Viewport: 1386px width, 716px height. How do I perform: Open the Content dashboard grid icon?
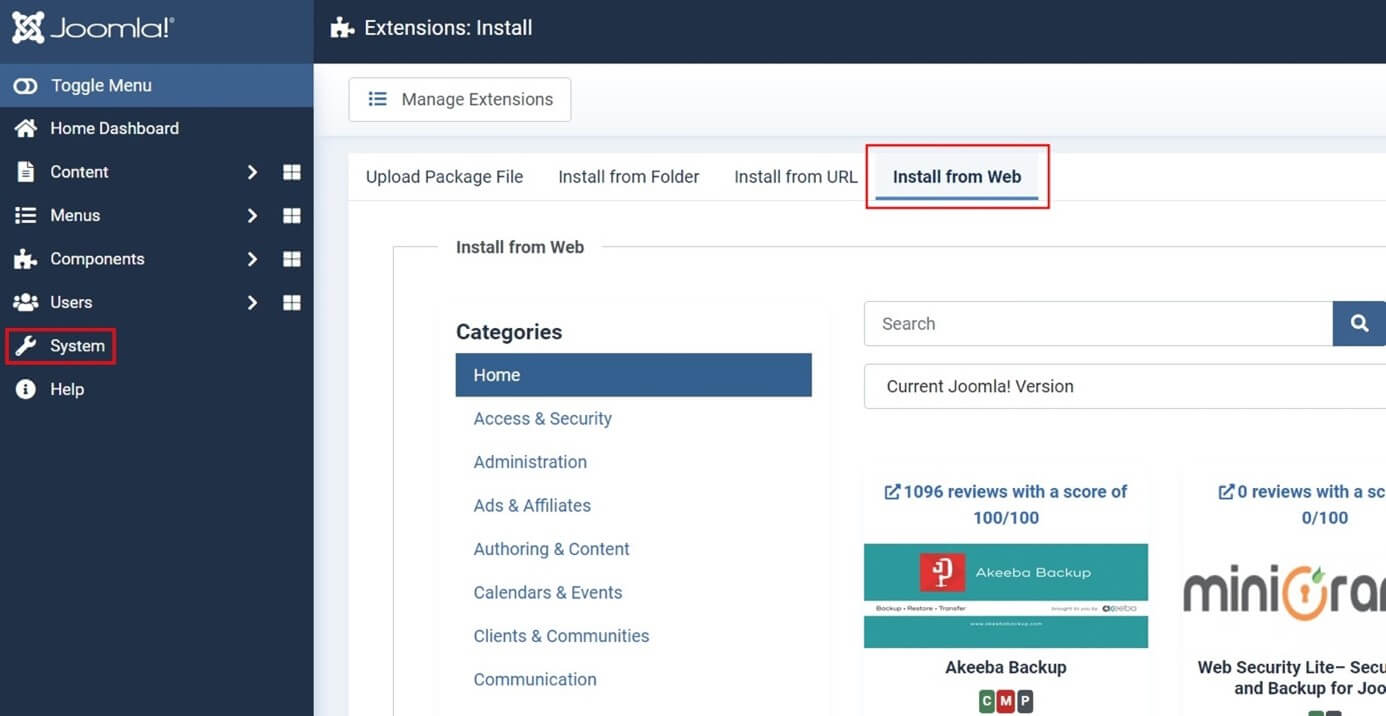[x=292, y=172]
